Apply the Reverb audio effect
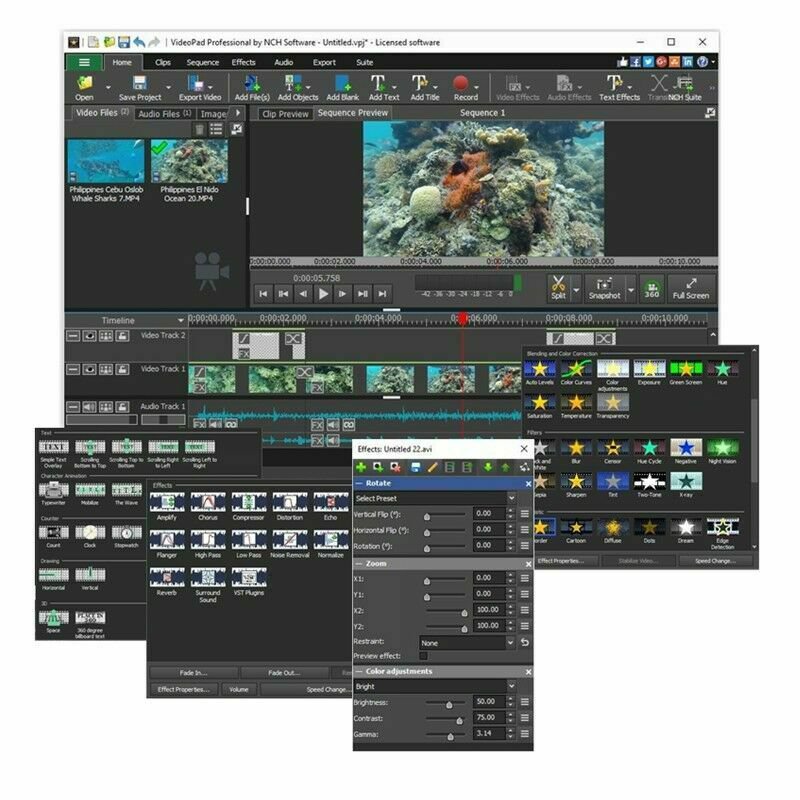Viewport: 800px width, 800px height. point(167,582)
